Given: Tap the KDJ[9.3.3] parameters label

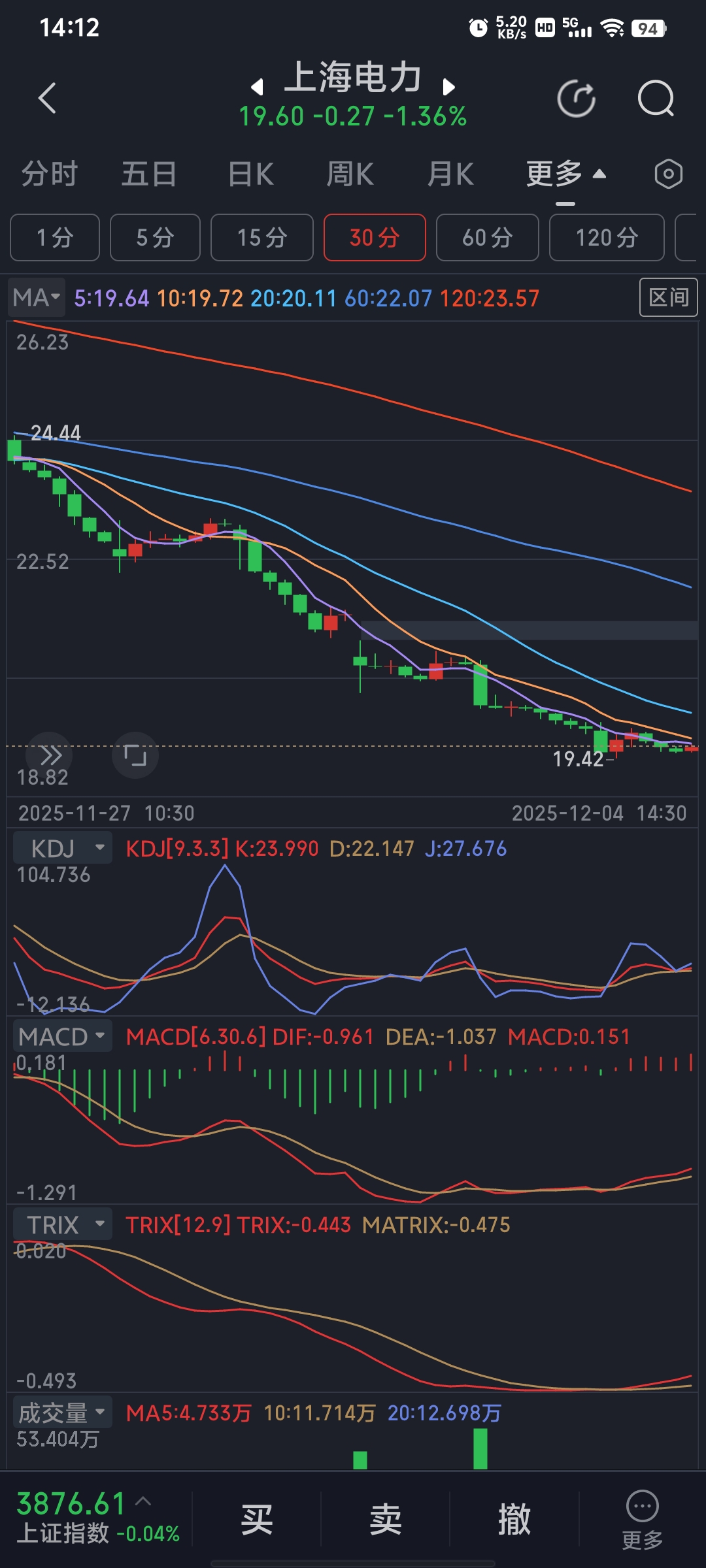Looking at the screenshot, I should click(x=177, y=849).
